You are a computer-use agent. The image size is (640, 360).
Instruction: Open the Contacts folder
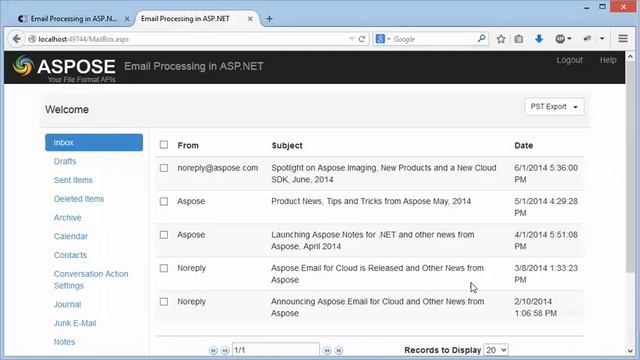click(70, 255)
